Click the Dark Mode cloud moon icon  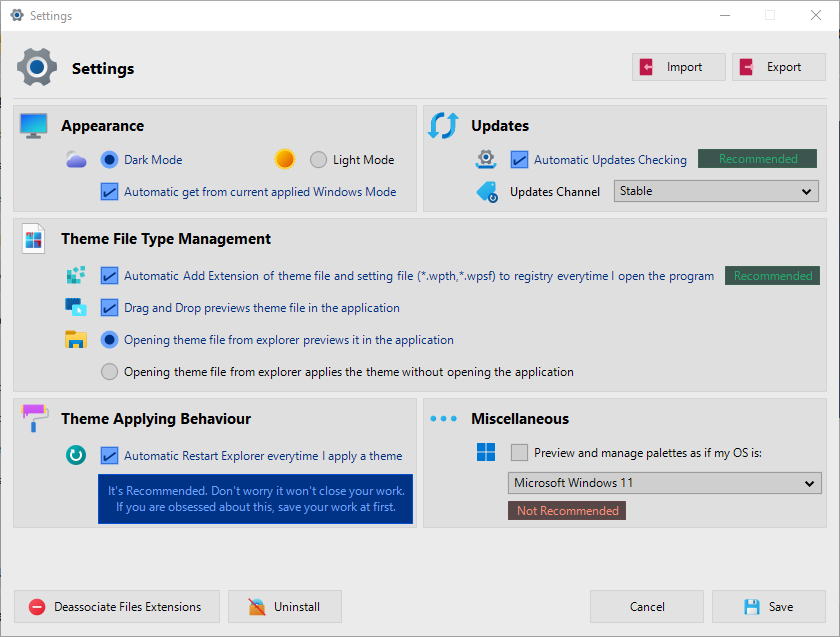click(76, 160)
